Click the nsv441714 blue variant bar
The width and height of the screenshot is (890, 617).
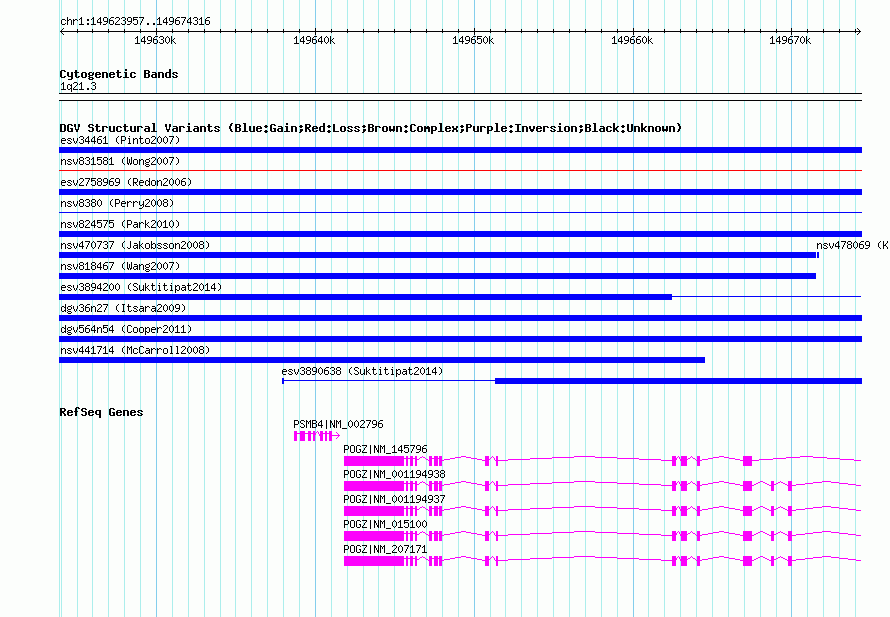(382, 360)
